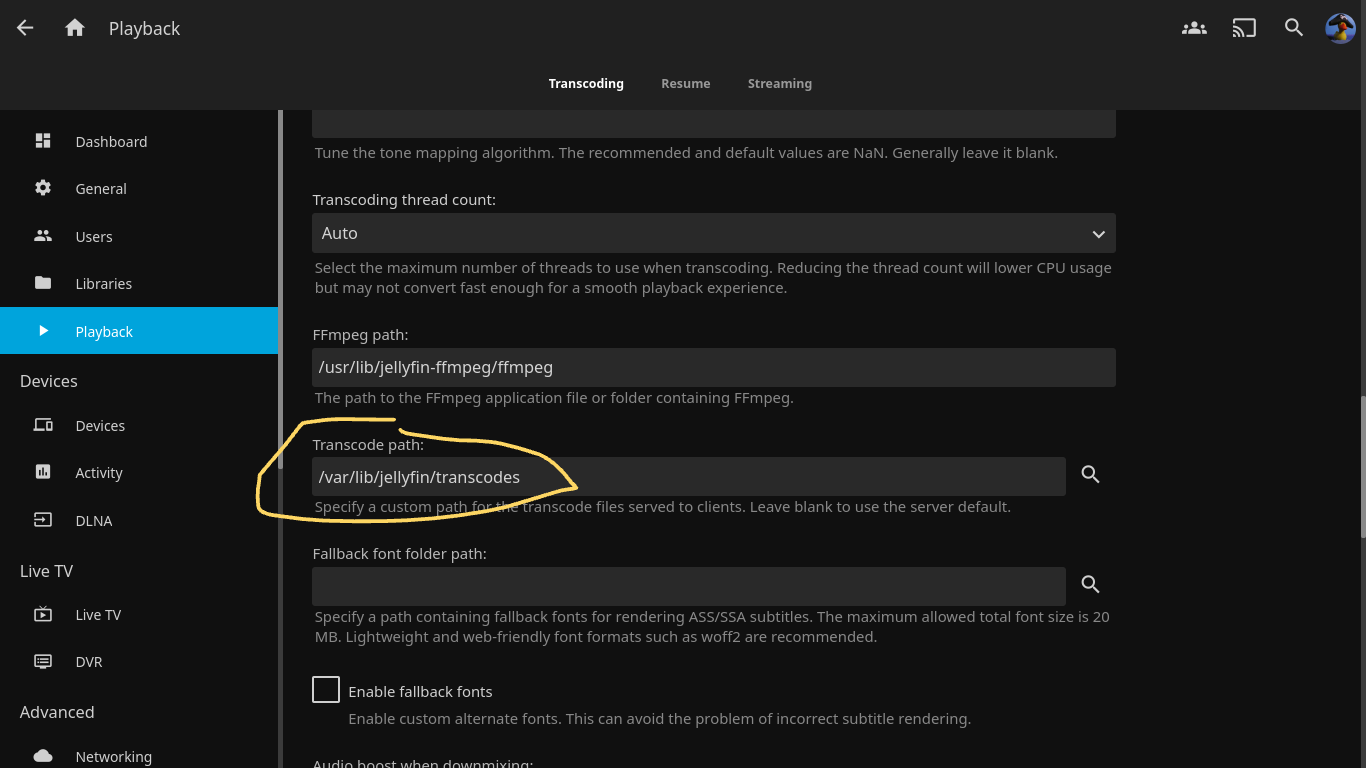Go to home via house icon
This screenshot has height=768, width=1366.
75,28
